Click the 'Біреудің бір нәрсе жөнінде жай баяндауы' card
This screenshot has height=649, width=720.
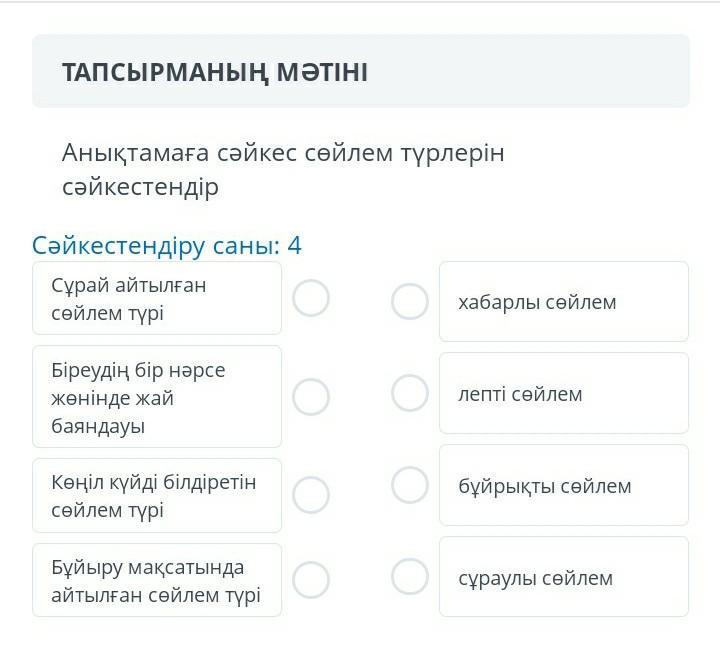point(157,397)
